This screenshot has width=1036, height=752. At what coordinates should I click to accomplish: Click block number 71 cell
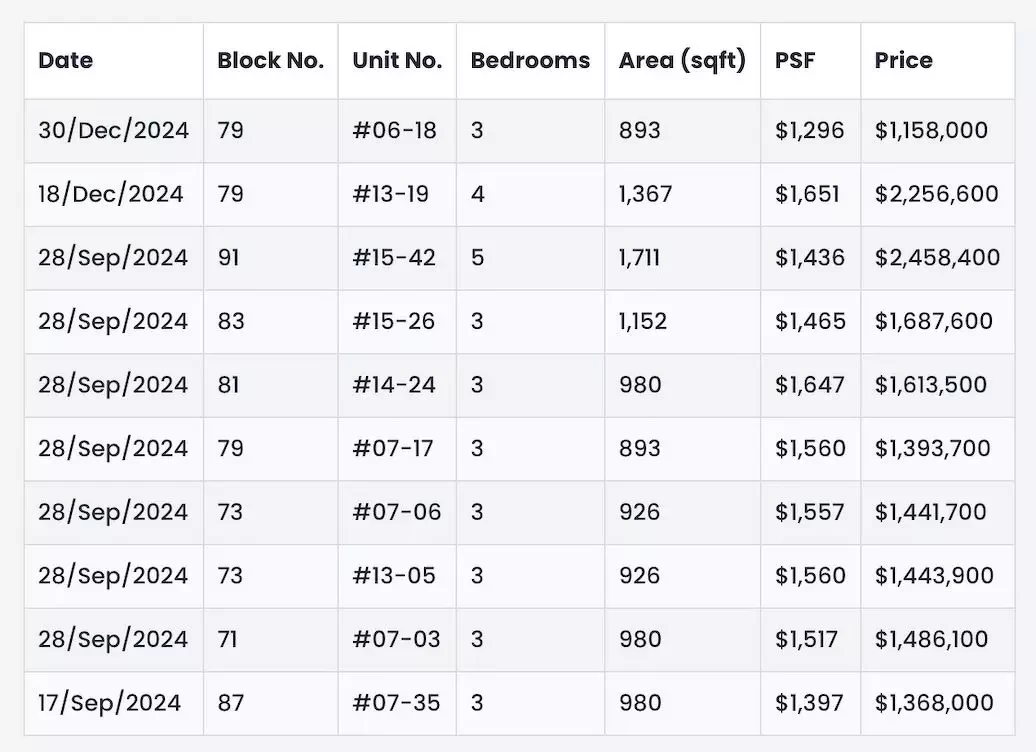click(271, 640)
